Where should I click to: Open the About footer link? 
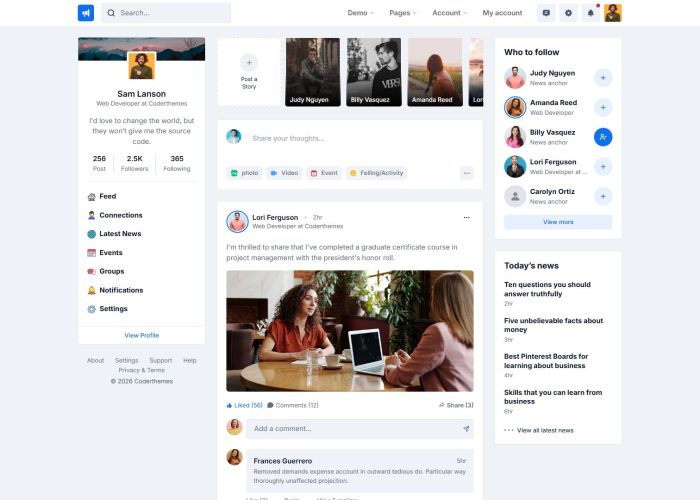click(96, 360)
